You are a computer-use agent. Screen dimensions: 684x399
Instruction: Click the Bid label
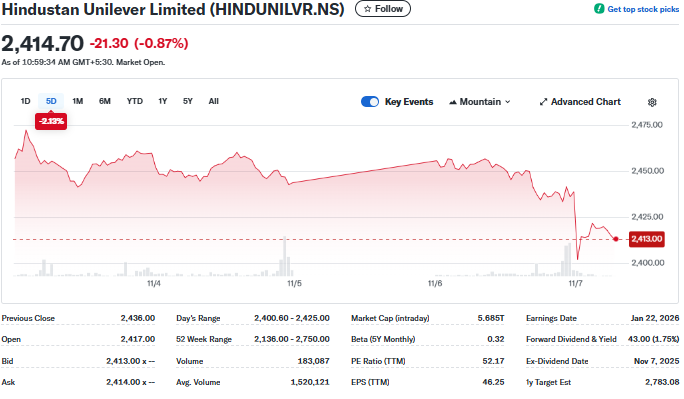(x=7, y=361)
